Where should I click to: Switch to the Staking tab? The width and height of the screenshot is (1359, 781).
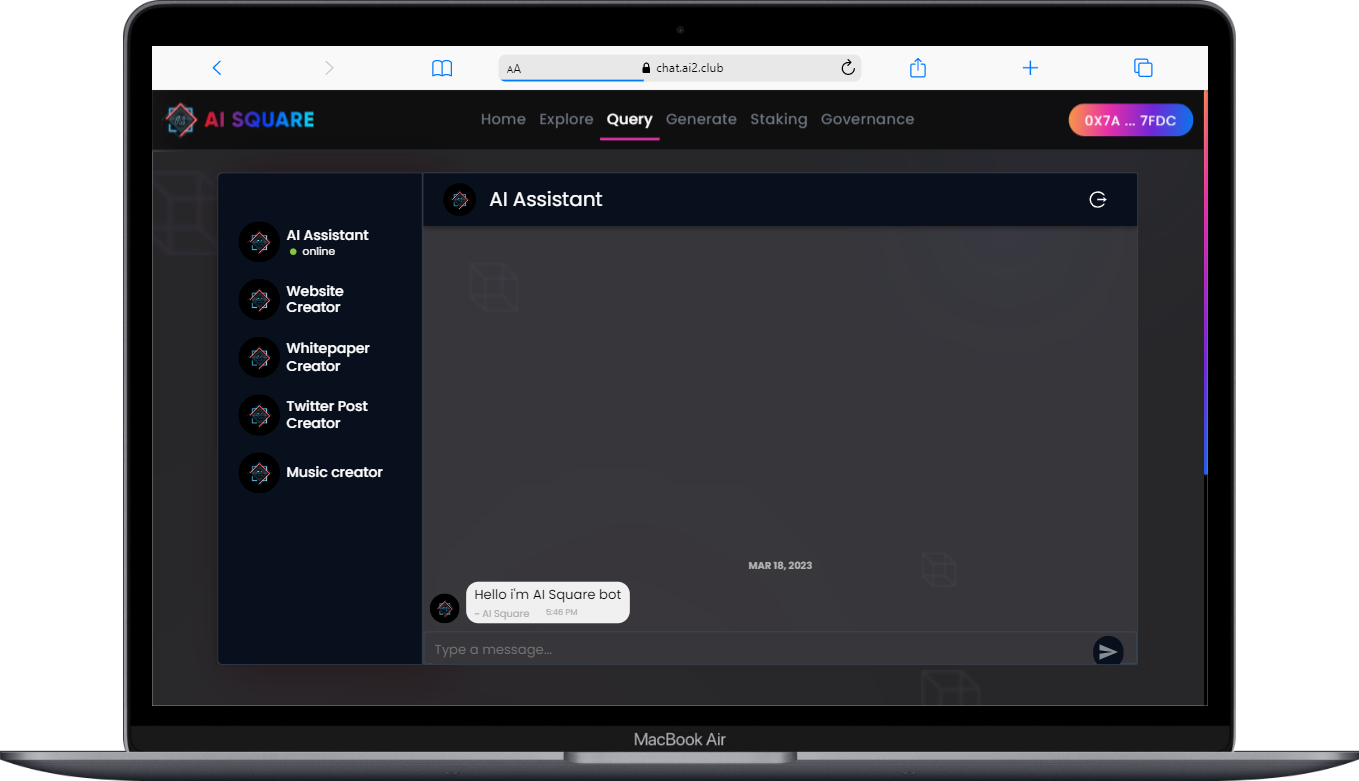click(x=778, y=119)
